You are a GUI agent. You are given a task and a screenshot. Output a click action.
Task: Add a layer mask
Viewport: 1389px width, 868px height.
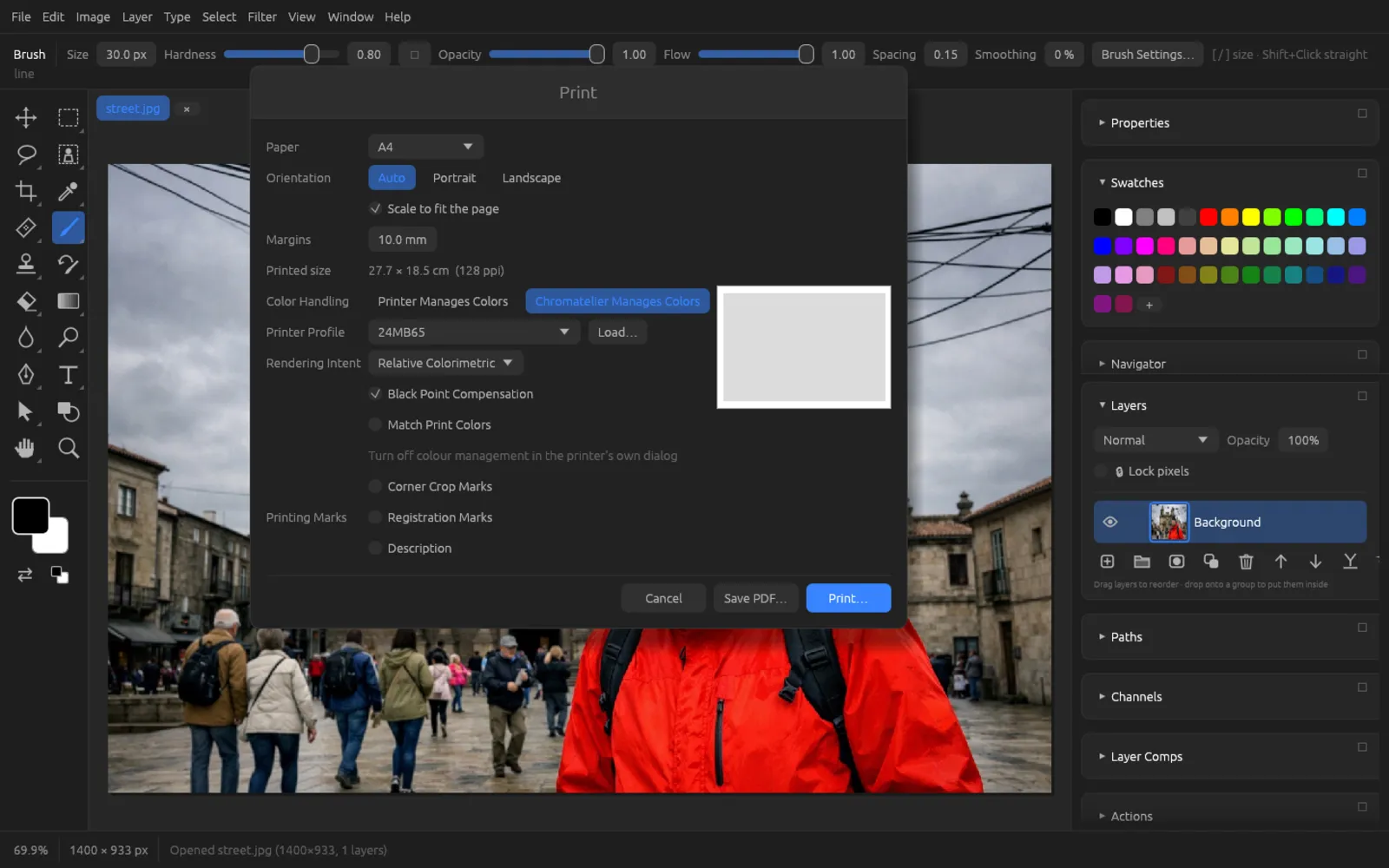(1176, 562)
